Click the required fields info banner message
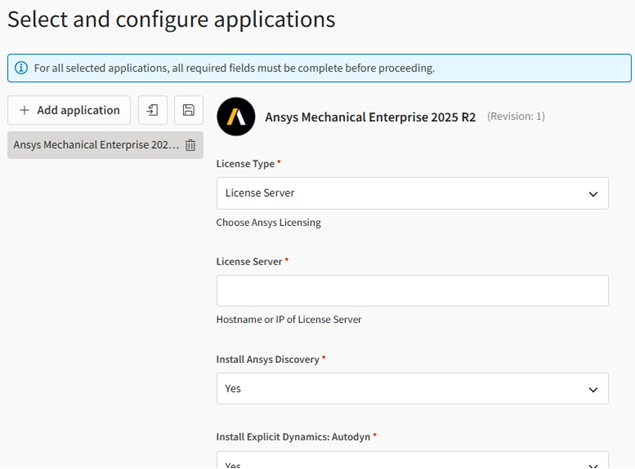Viewport: 635px width, 469px height. tap(234, 68)
